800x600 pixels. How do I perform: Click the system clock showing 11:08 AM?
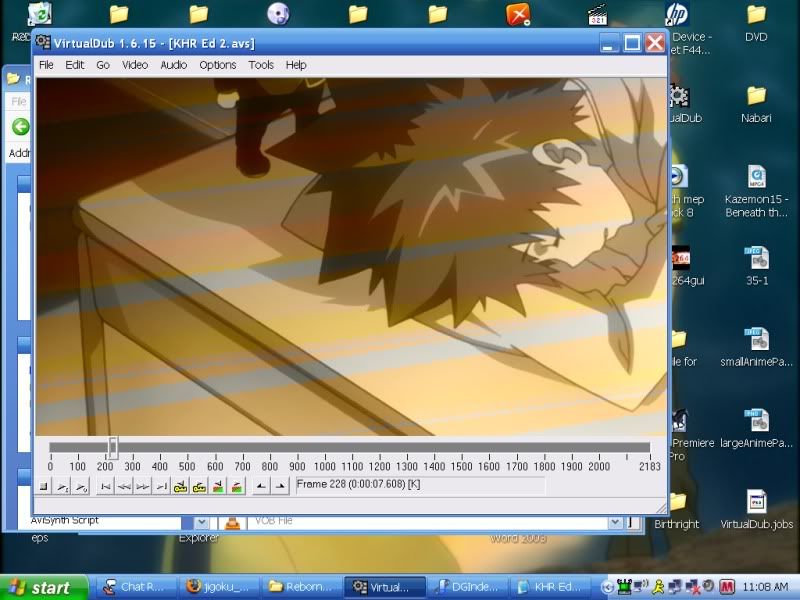[765, 587]
